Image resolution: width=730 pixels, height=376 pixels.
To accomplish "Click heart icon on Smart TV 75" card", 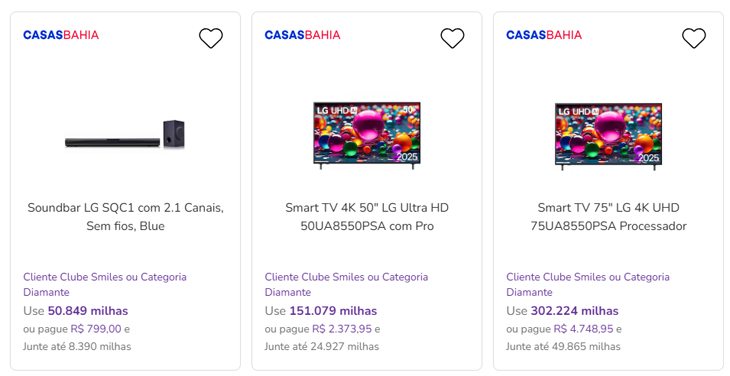I will tap(694, 38).
